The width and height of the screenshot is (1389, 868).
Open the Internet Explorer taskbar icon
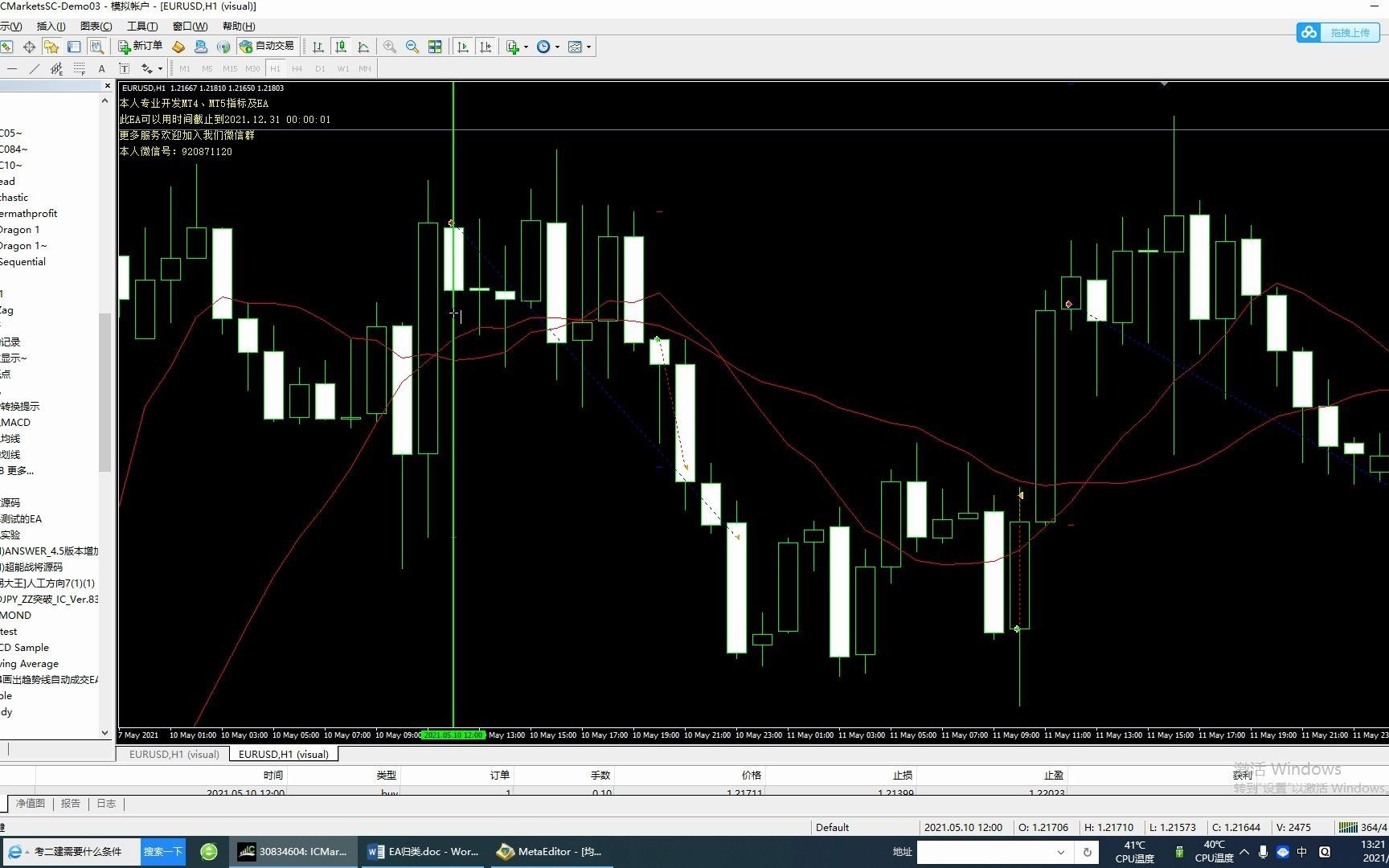pos(14,851)
